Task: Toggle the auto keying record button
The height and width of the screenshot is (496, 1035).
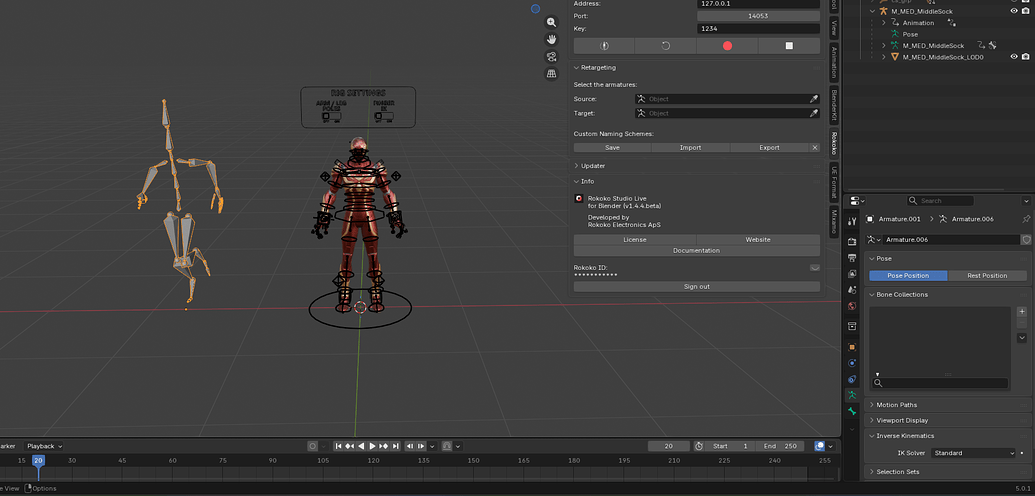Action: [x=313, y=446]
